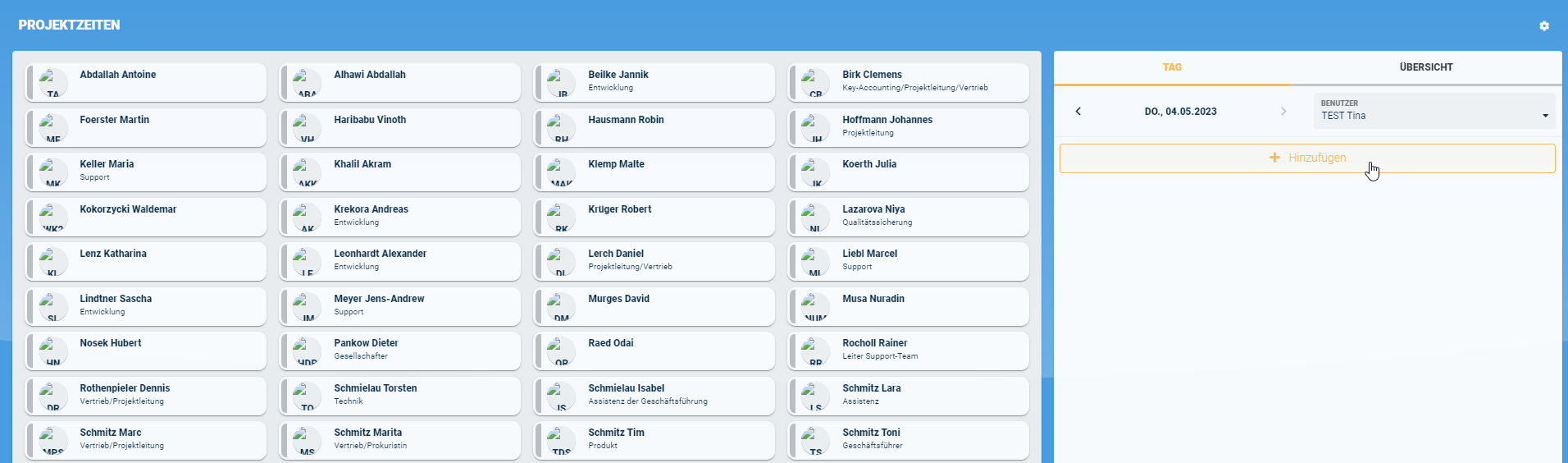Viewport: 1568px width, 463px height.
Task: Select the Schmitz Toni user card
Action: [x=908, y=440]
